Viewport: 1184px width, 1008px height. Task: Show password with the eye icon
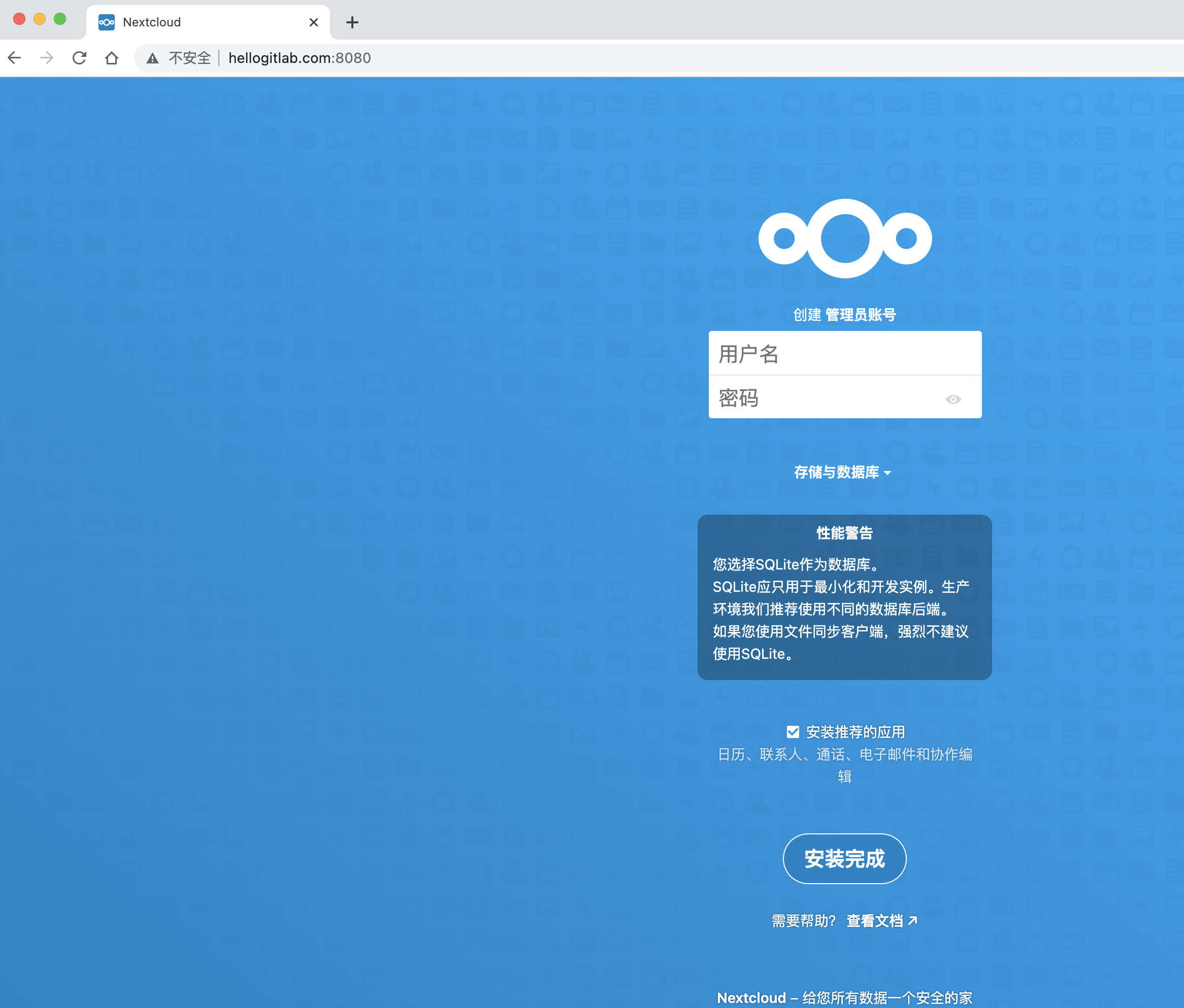(x=953, y=399)
